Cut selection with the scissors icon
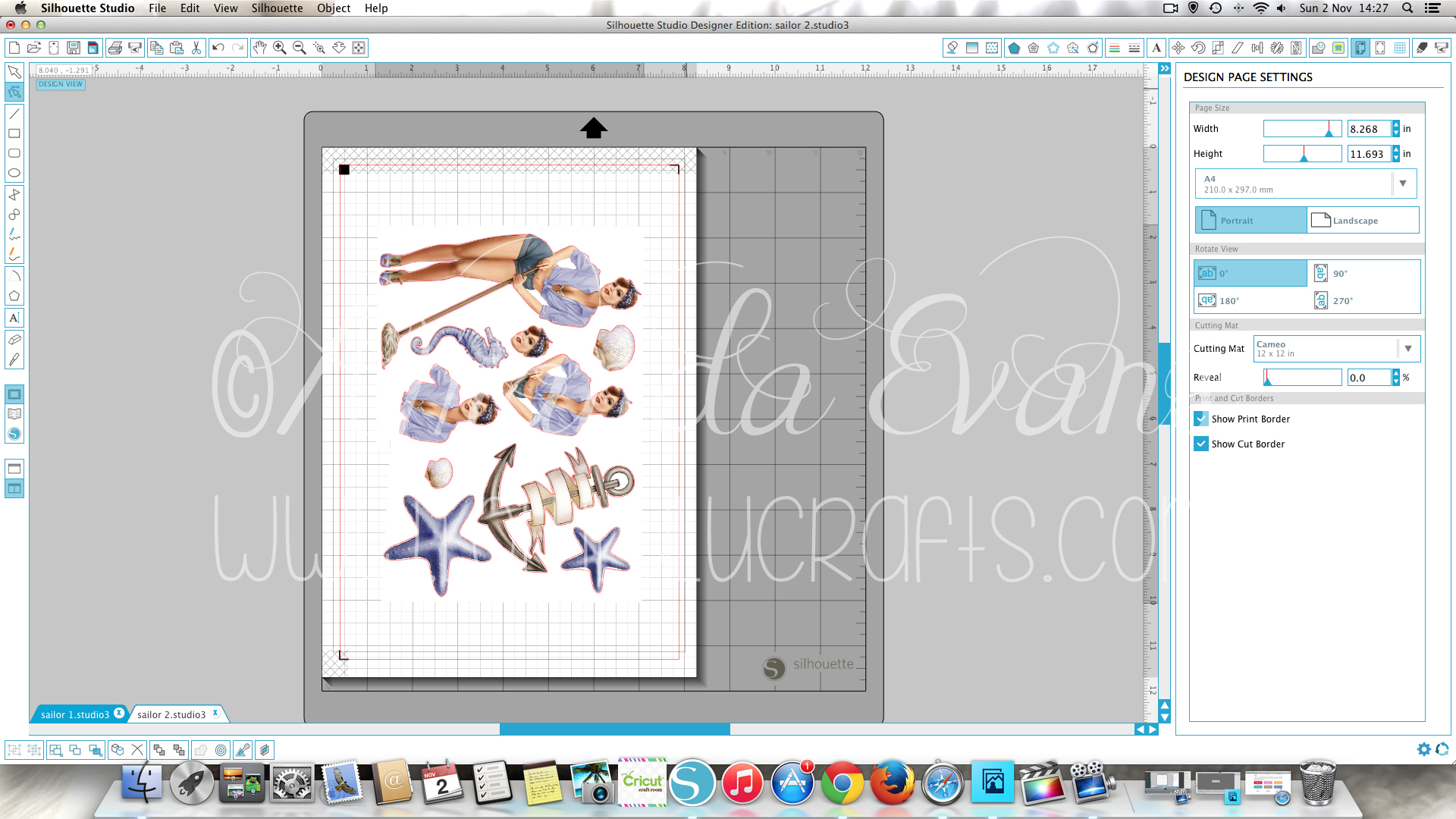Image resolution: width=1456 pixels, height=819 pixels. pyautogui.click(x=196, y=48)
